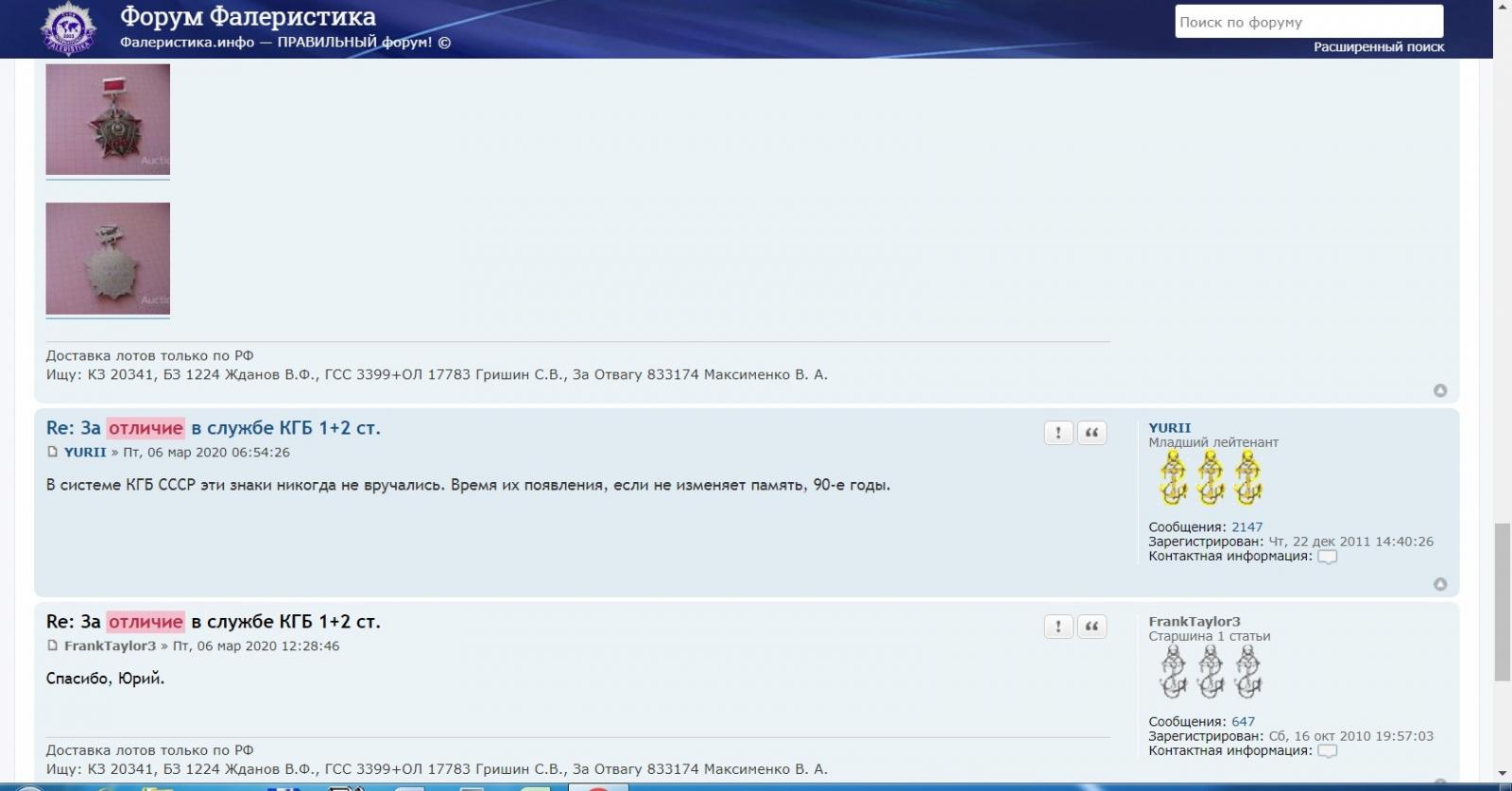
Task: Report YURII's post with exclamation button
Action: pyautogui.click(x=1057, y=433)
